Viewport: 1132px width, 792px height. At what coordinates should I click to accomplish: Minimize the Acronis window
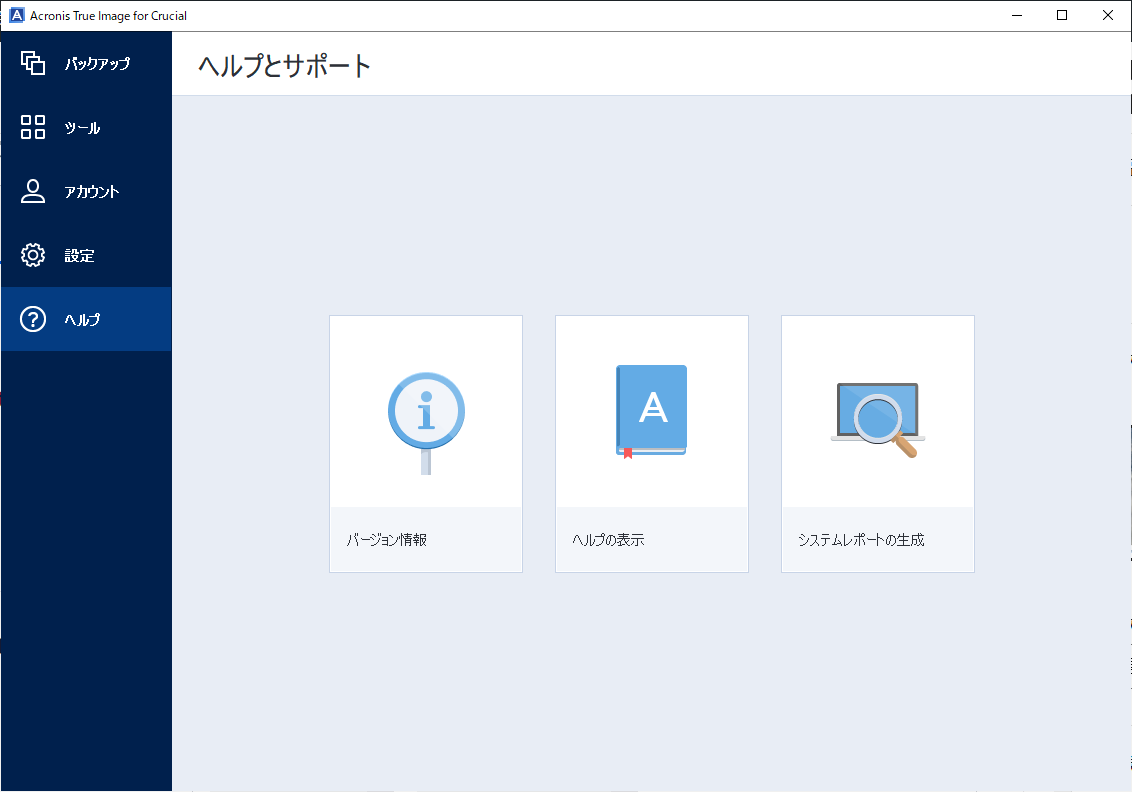[1017, 15]
